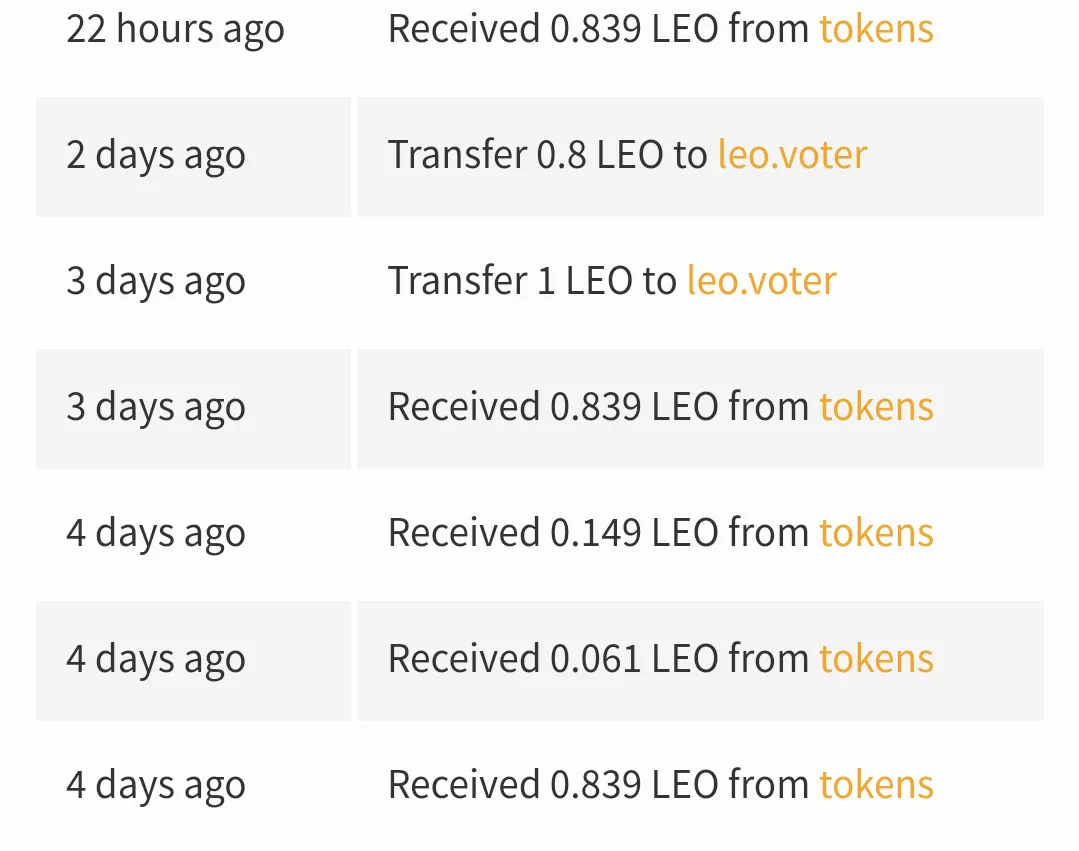This screenshot has width=1079, height=851.
Task: Click the 2 days ago timestamp
Action: point(156,156)
